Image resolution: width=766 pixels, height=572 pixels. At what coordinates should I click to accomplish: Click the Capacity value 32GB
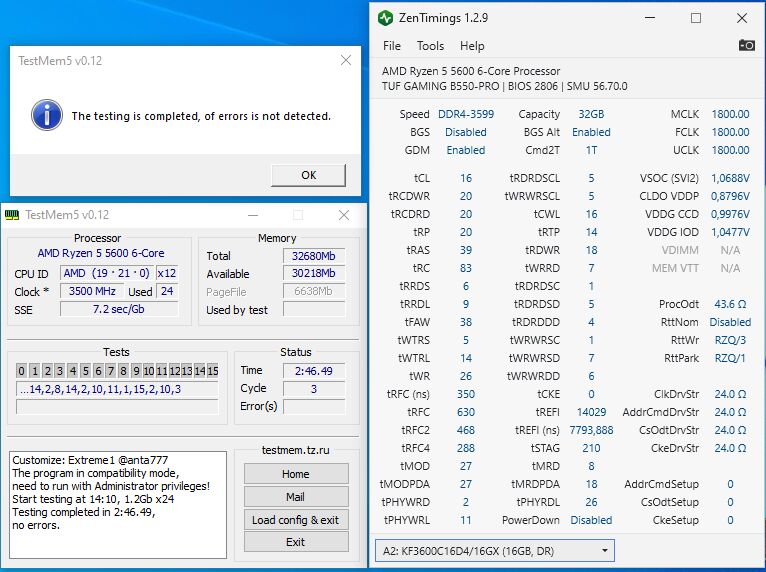tap(591, 114)
